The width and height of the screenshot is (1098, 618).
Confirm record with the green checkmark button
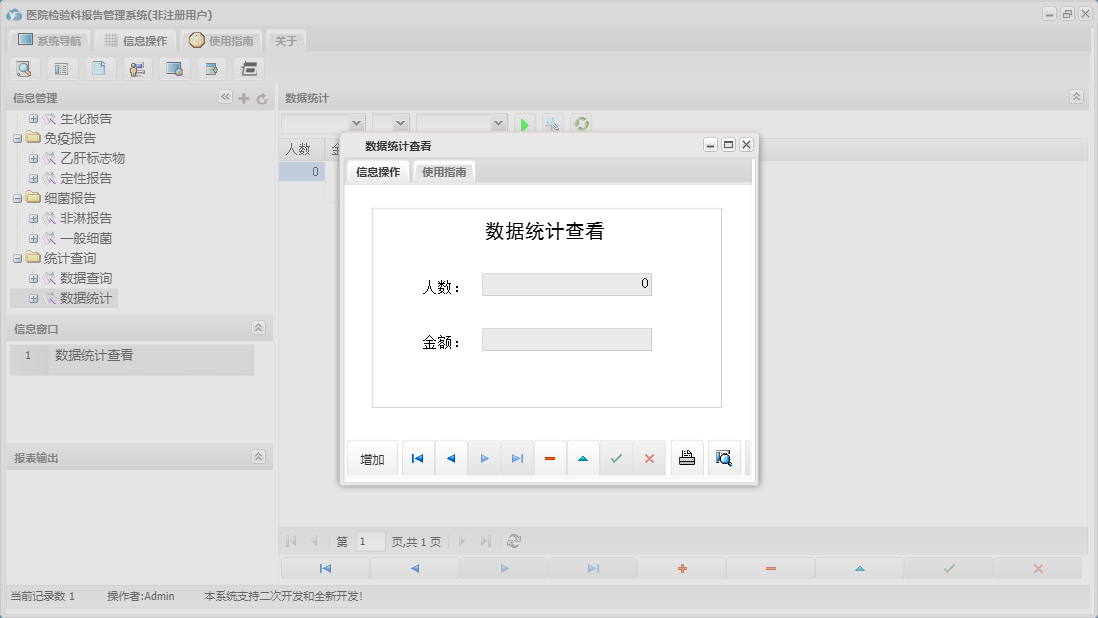point(616,457)
